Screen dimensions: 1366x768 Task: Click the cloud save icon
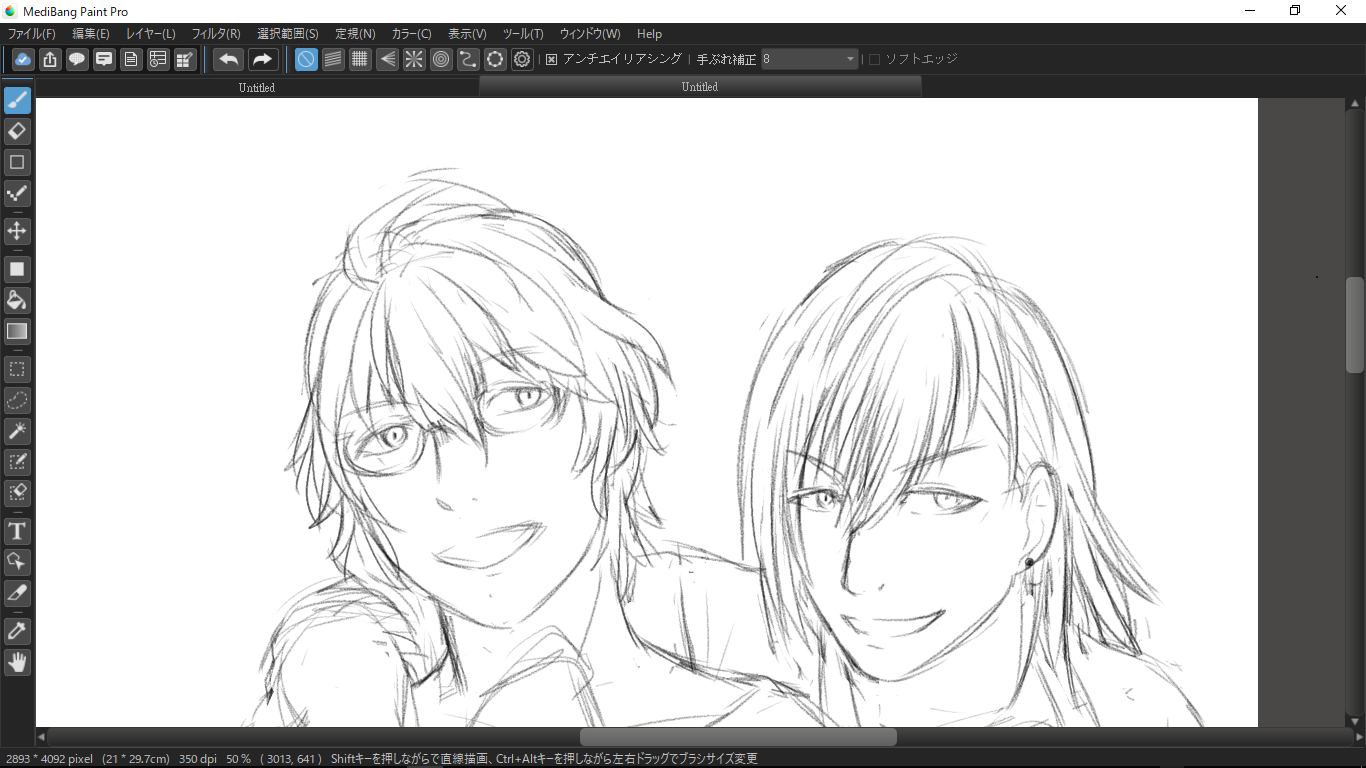point(23,59)
